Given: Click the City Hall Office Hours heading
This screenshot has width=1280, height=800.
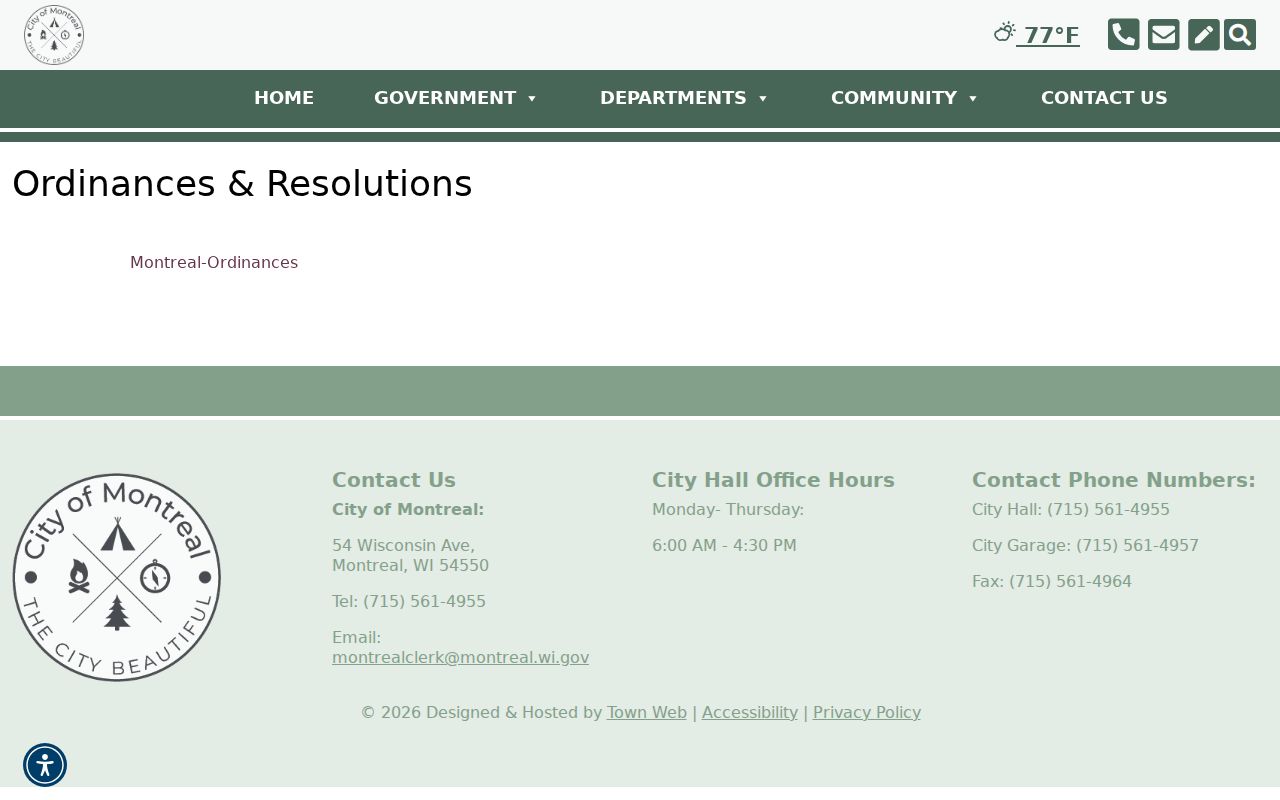Looking at the screenshot, I should (773, 480).
